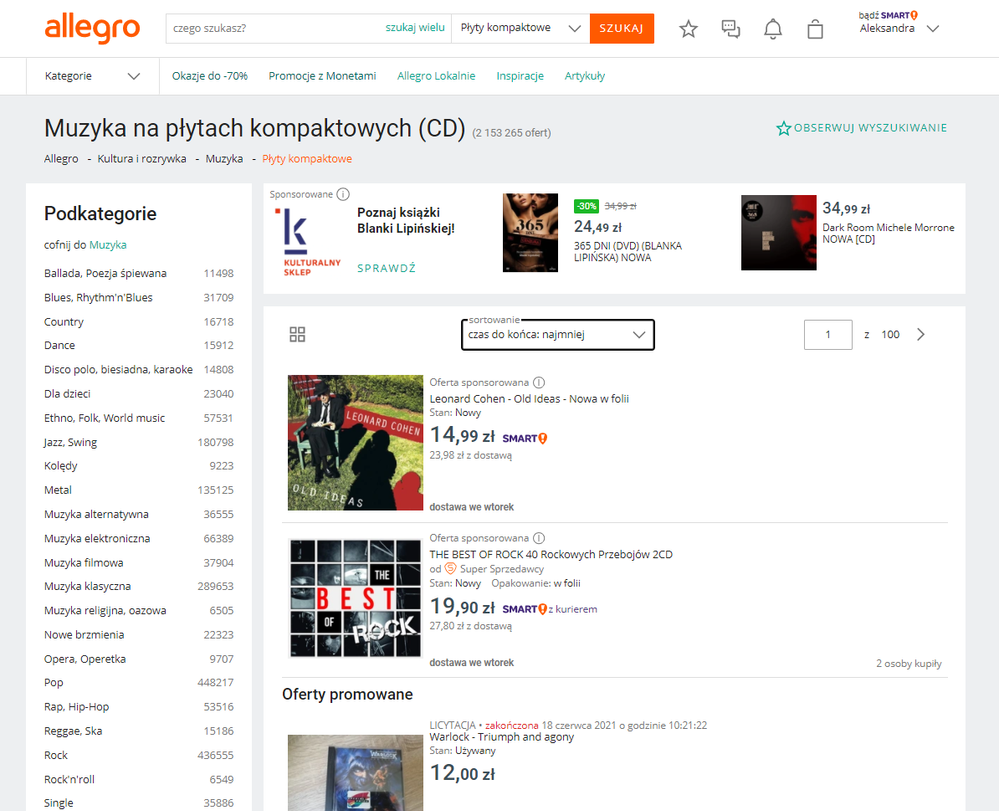
Task: Open Leonard Cohen Old Ideas album thumbnail
Action: point(356,443)
